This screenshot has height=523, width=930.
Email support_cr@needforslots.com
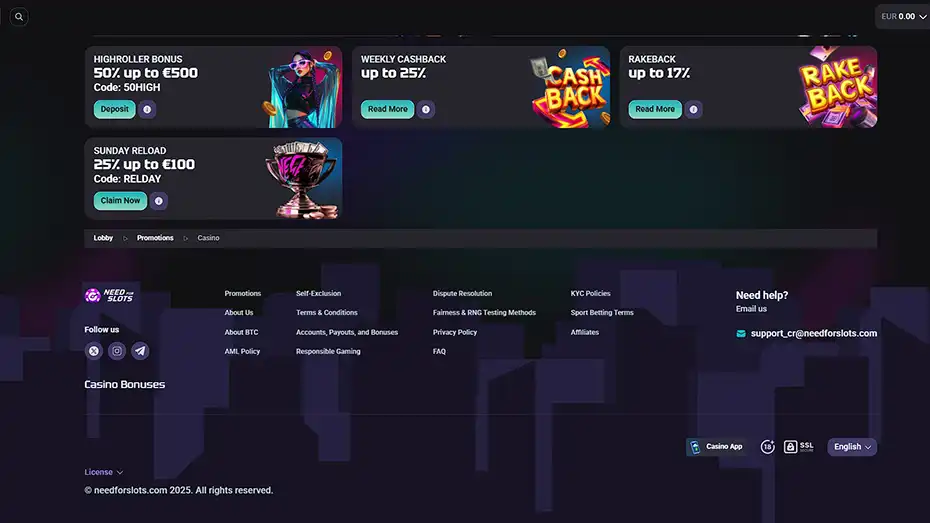pos(813,333)
